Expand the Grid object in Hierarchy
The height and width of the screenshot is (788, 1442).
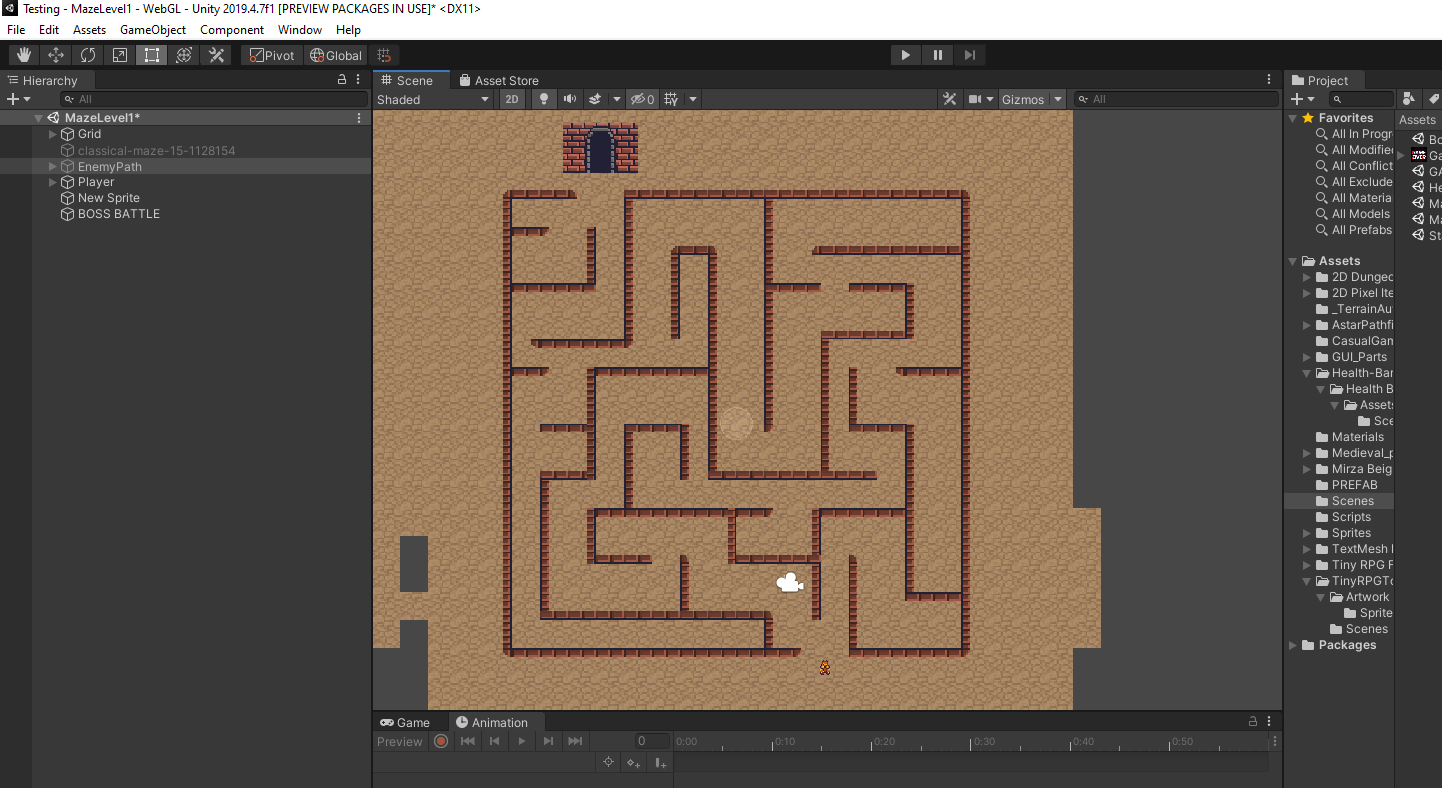point(53,134)
